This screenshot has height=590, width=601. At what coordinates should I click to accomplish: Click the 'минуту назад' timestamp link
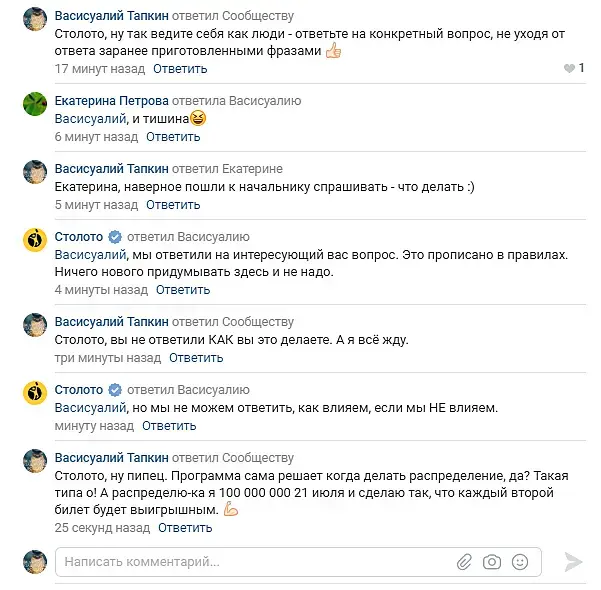pos(90,425)
